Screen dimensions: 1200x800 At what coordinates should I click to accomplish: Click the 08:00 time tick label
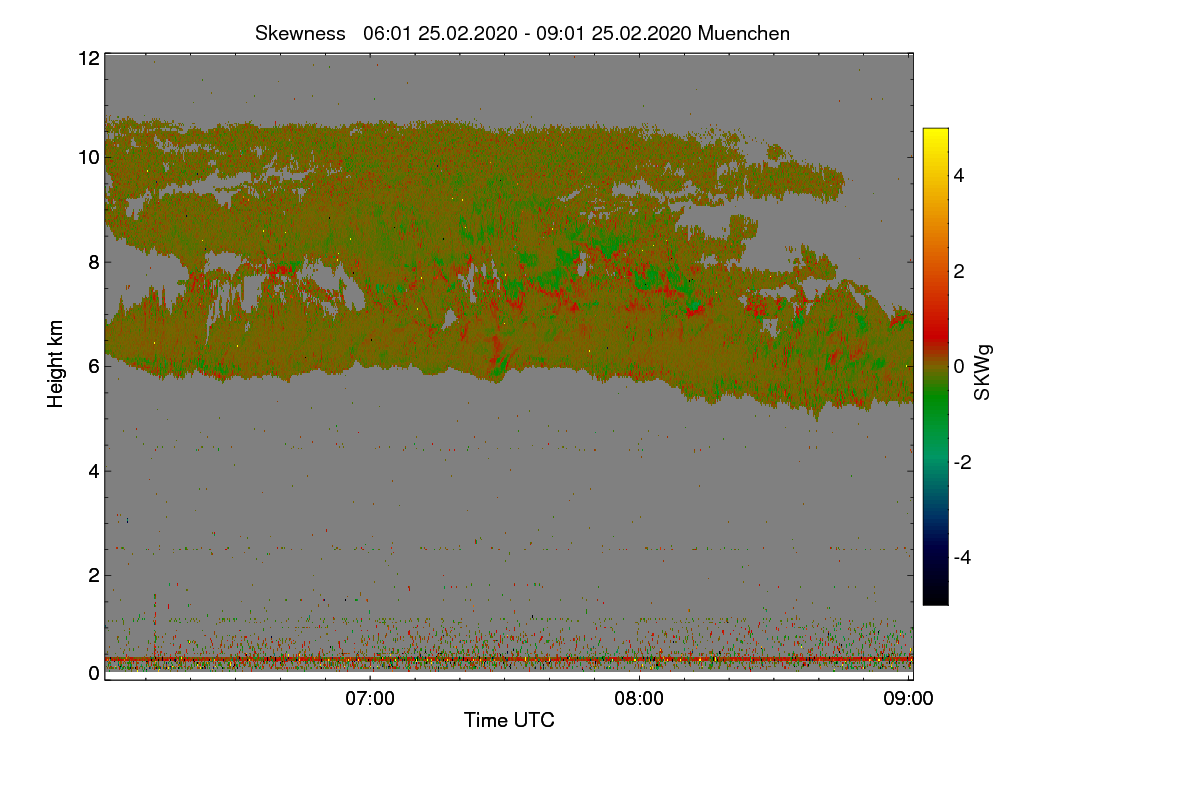[640, 699]
